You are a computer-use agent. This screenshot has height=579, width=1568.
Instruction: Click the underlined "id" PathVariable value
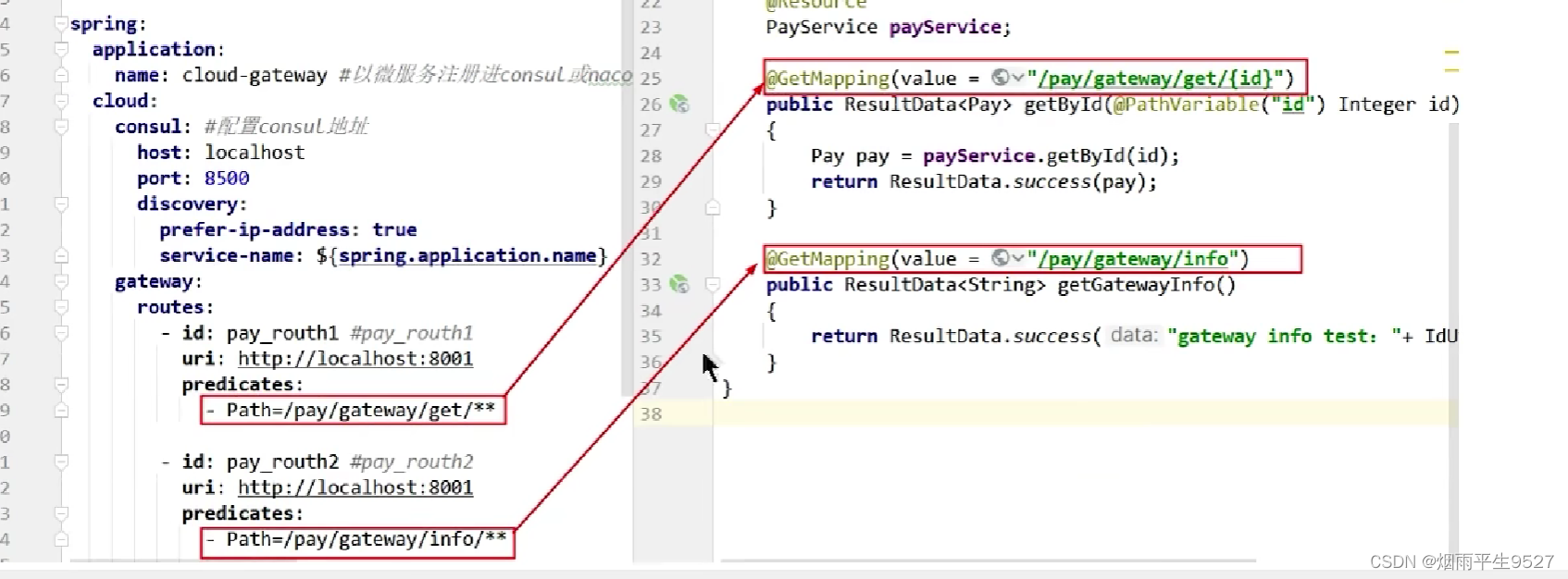[1292, 105]
